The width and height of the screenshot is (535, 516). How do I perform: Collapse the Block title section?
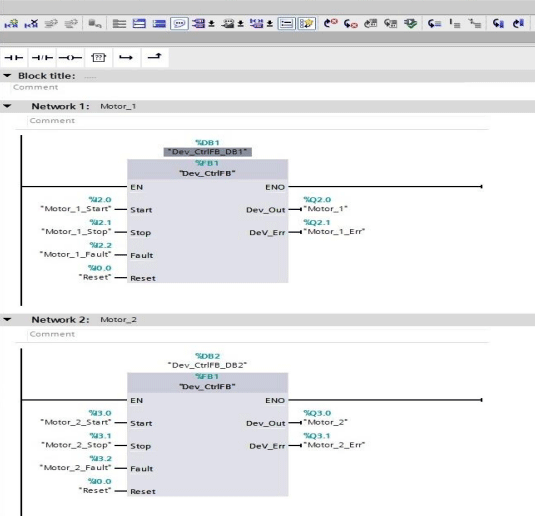click(7, 76)
